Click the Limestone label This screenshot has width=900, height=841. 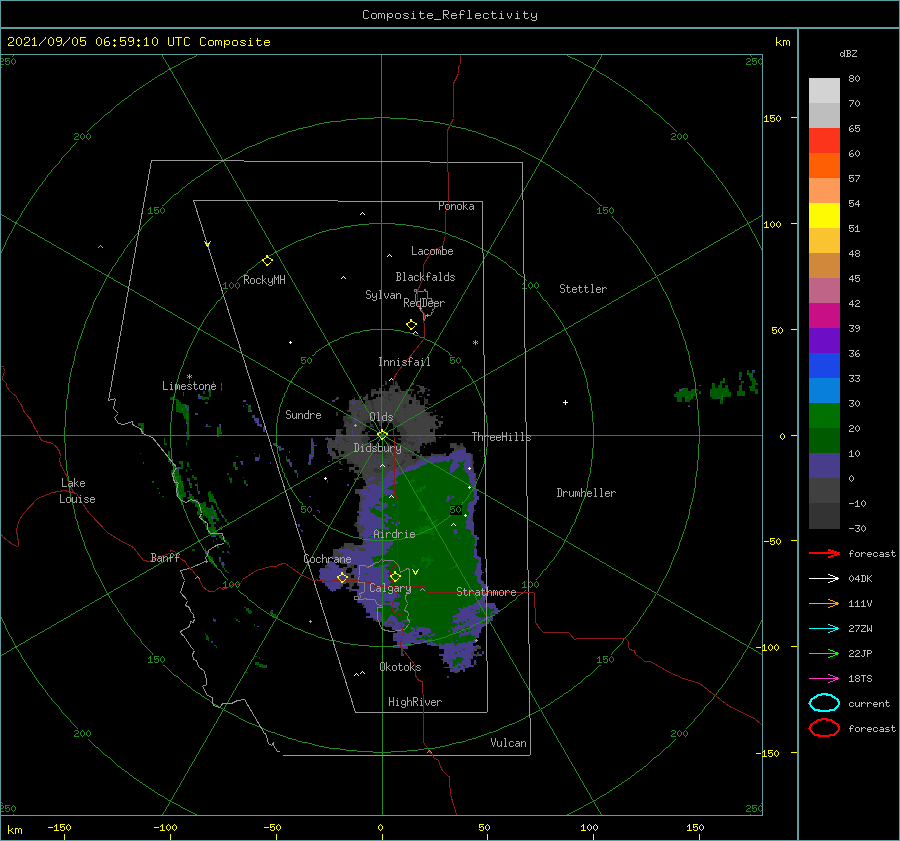tap(189, 386)
